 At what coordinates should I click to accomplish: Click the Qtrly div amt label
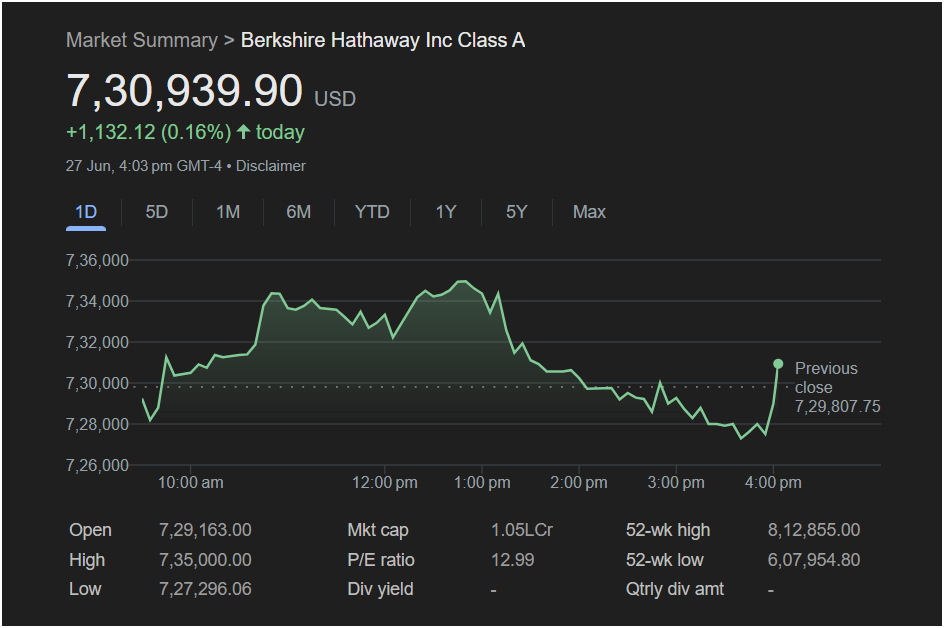pos(675,589)
